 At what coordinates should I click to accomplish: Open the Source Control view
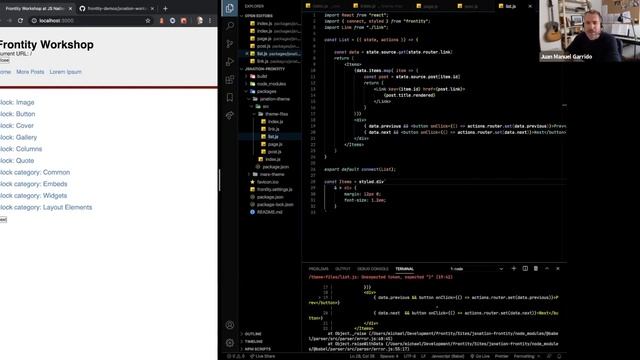pyautogui.click(x=230, y=44)
